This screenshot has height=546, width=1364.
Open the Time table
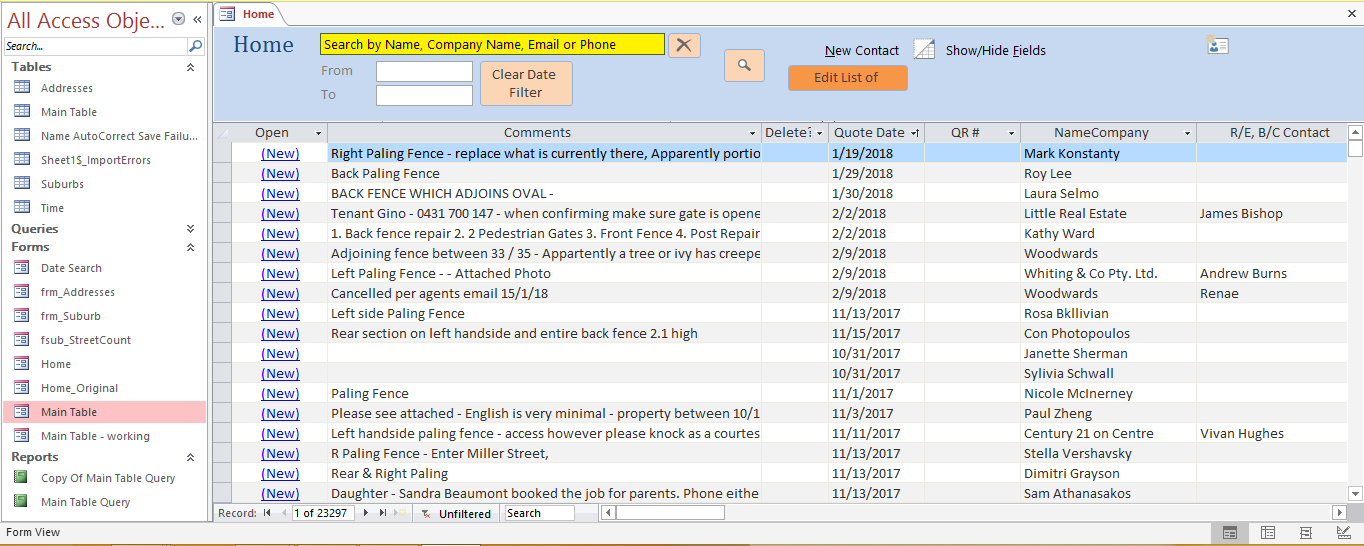tap(52, 208)
